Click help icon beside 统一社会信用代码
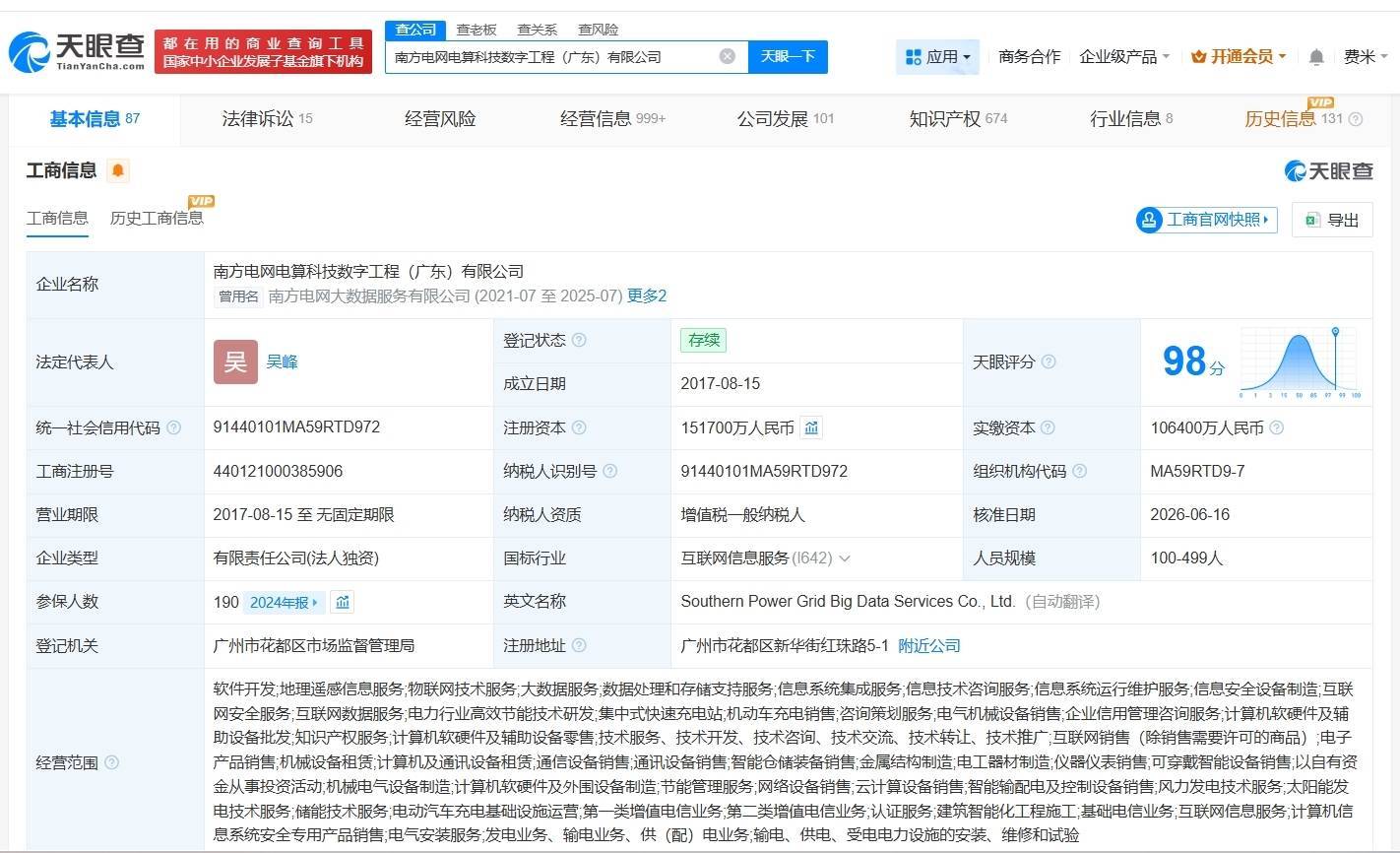Screen dimensions: 1400x853 [174, 427]
